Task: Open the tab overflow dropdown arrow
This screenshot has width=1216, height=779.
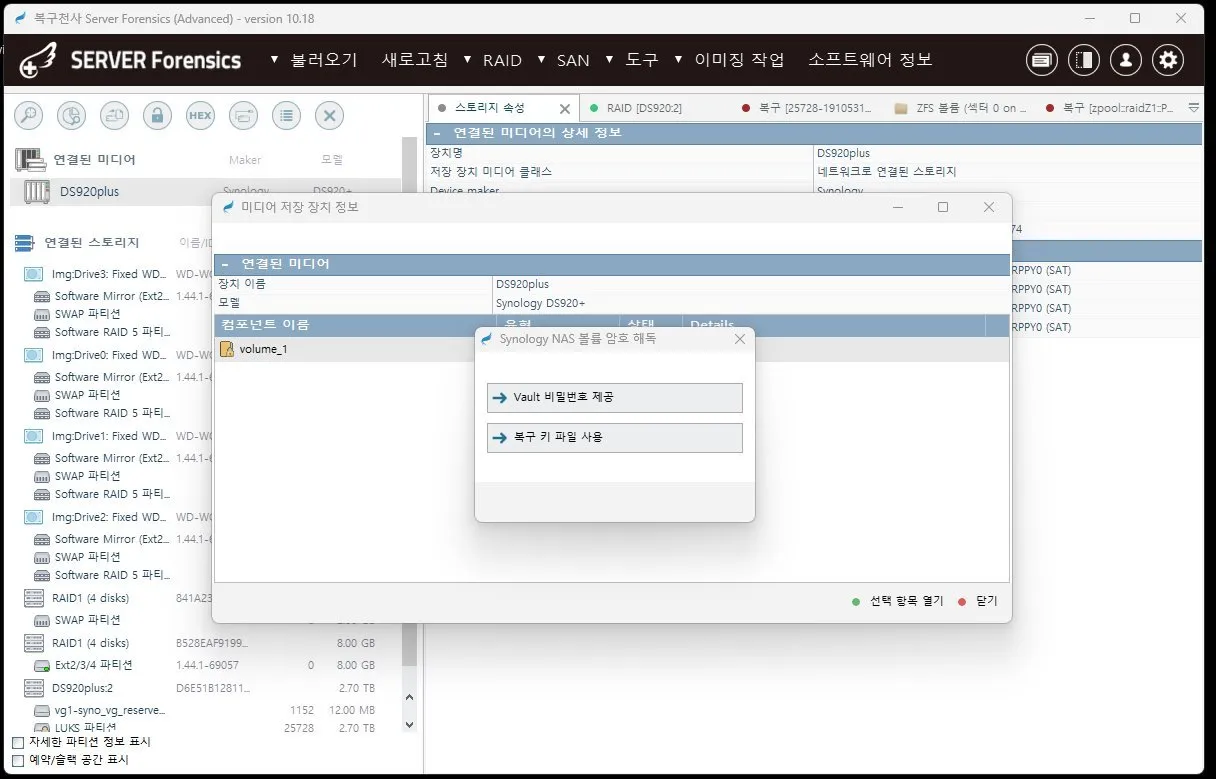Action: tap(1193, 107)
